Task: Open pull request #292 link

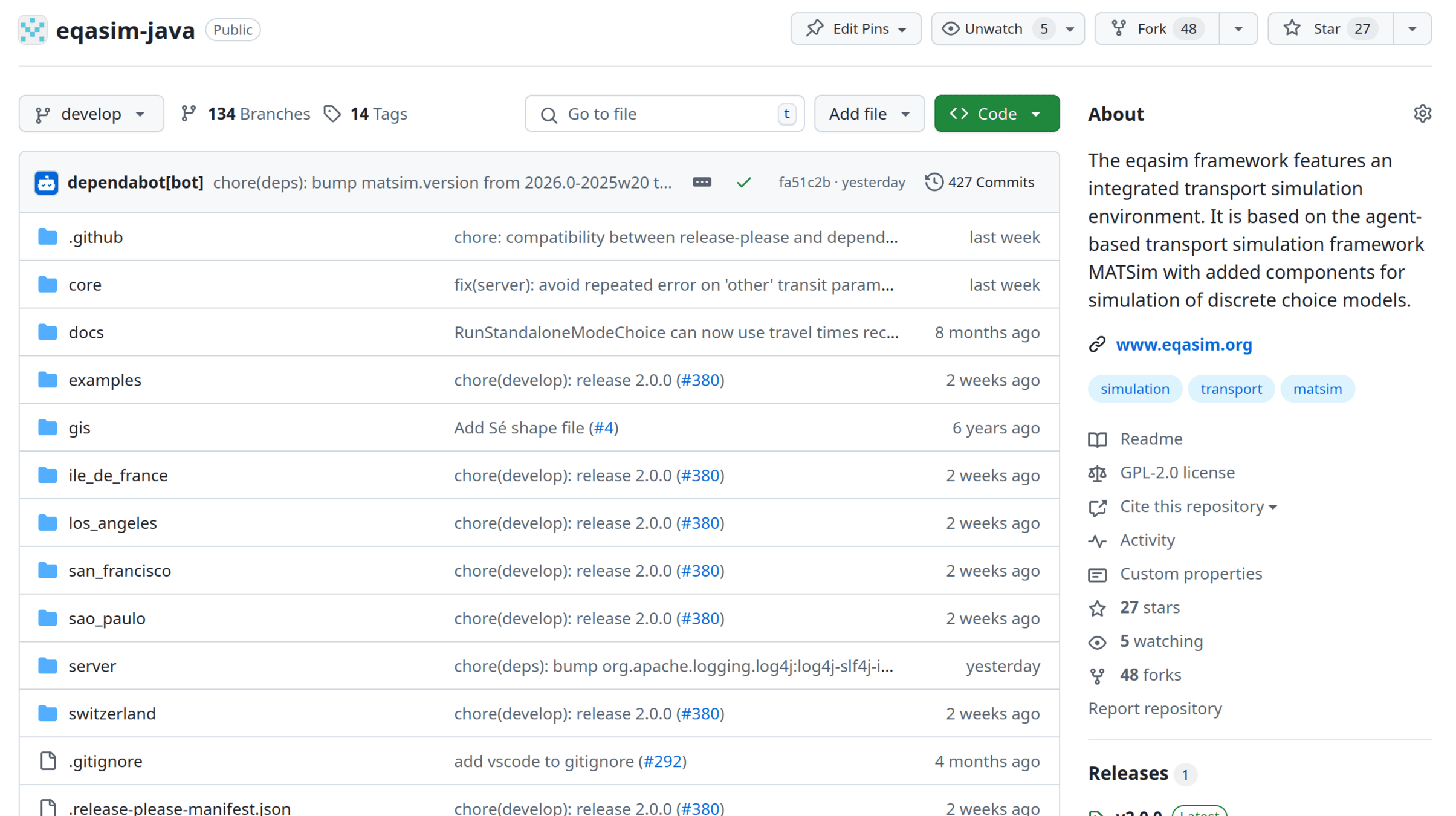Action: [662, 761]
